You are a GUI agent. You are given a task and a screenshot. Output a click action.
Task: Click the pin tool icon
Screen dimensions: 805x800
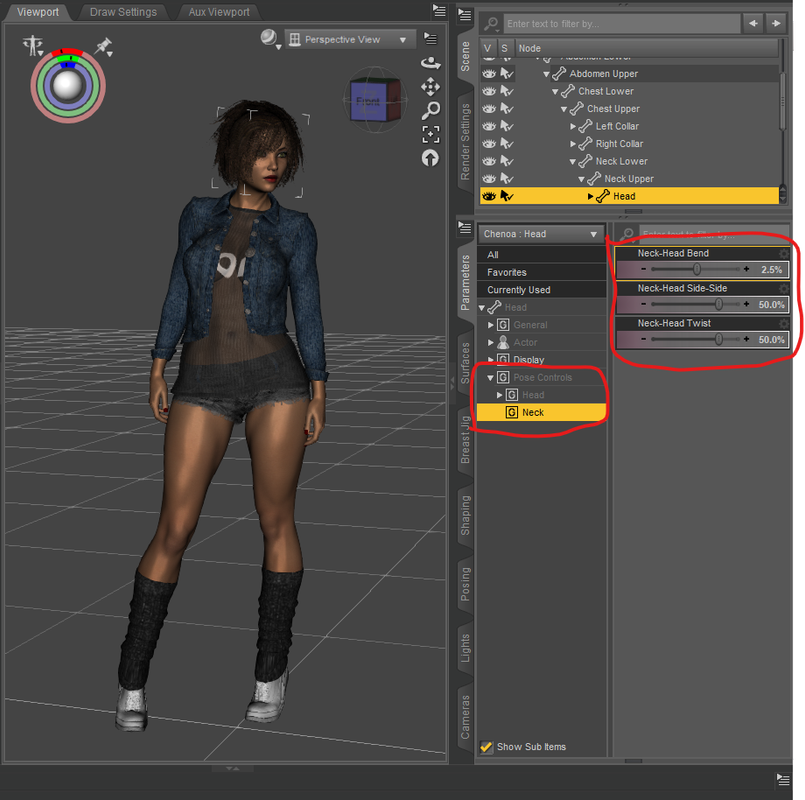point(104,46)
